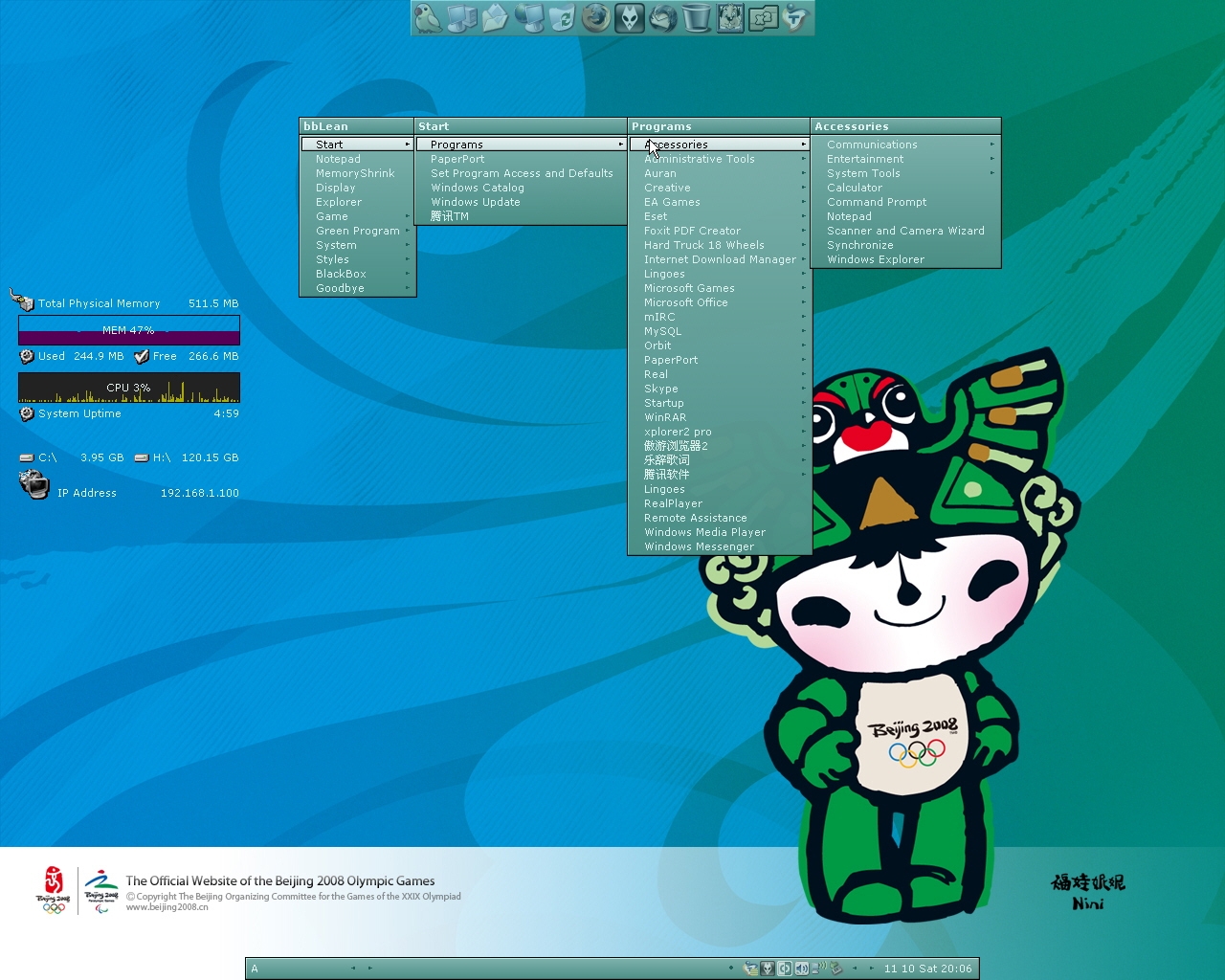
Task: Click the wireless network signal tray icon
Action: 818,968
